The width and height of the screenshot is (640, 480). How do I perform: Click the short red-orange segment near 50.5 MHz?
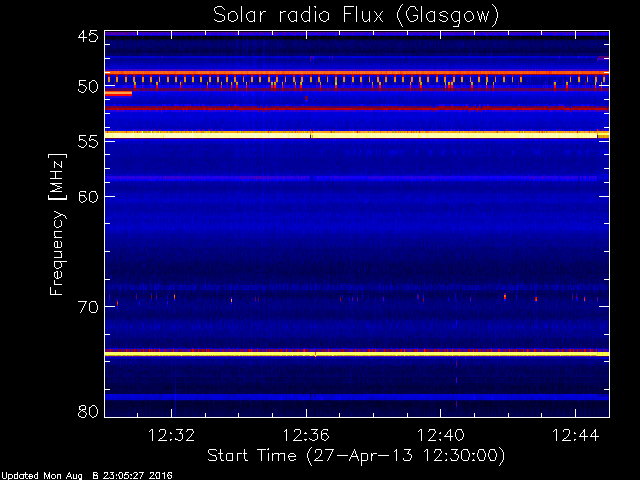coord(118,93)
